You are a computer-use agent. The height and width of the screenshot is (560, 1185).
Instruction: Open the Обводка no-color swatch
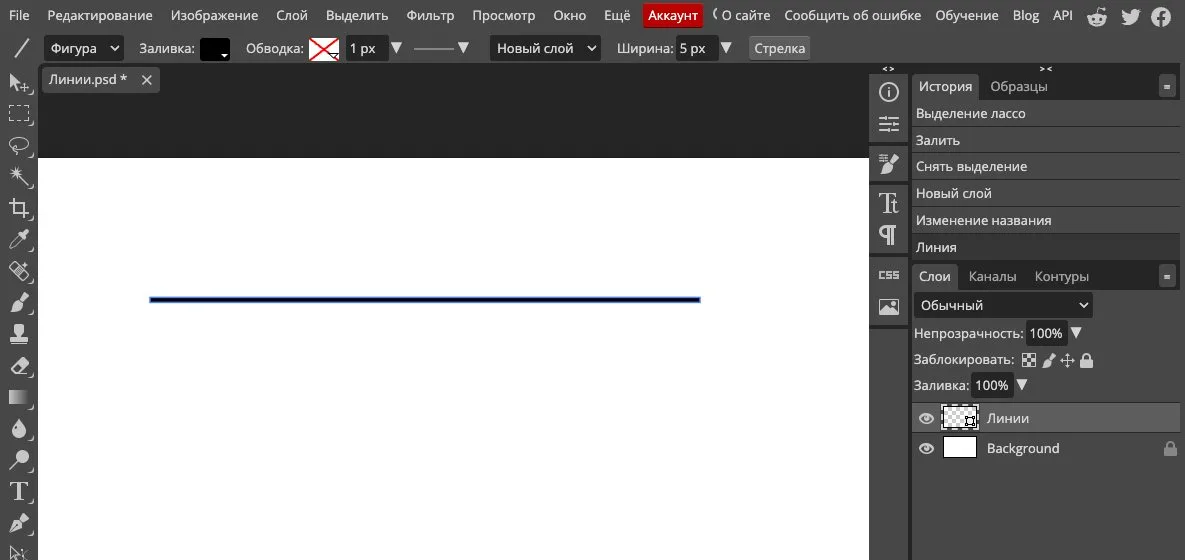(x=324, y=49)
